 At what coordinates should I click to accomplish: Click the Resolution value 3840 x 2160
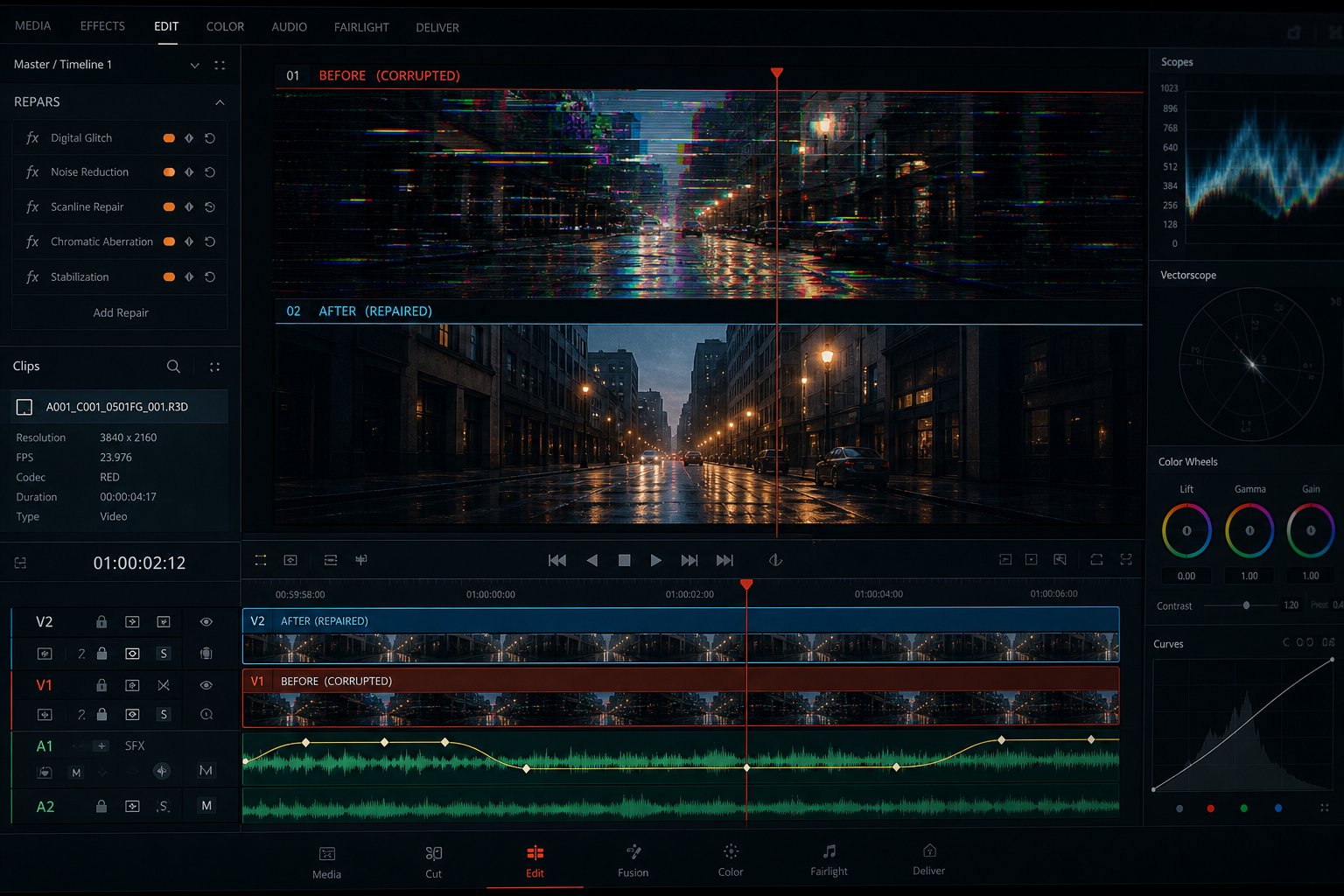(x=129, y=437)
